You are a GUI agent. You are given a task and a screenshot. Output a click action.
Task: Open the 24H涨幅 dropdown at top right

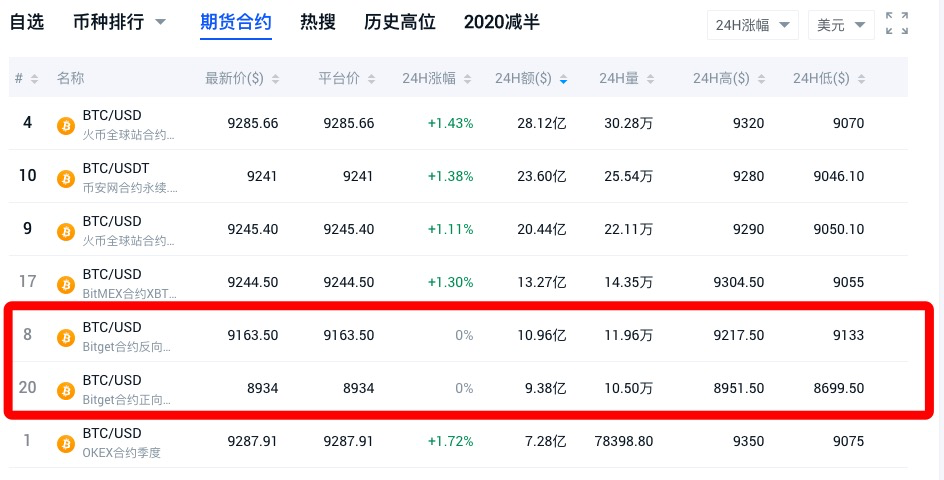(x=753, y=25)
